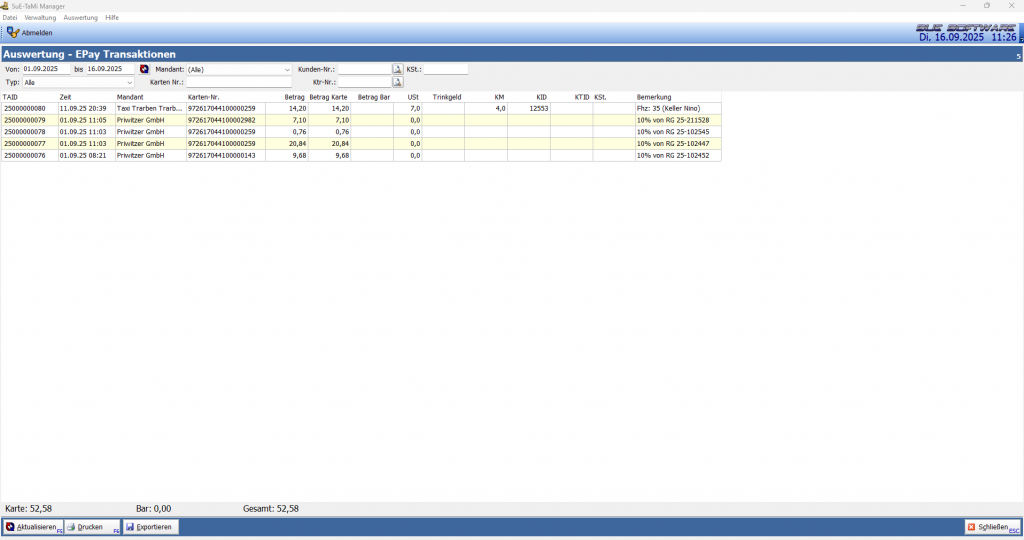Click the Abmelden logout icon
This screenshot has height=540, width=1024.
tap(13, 33)
